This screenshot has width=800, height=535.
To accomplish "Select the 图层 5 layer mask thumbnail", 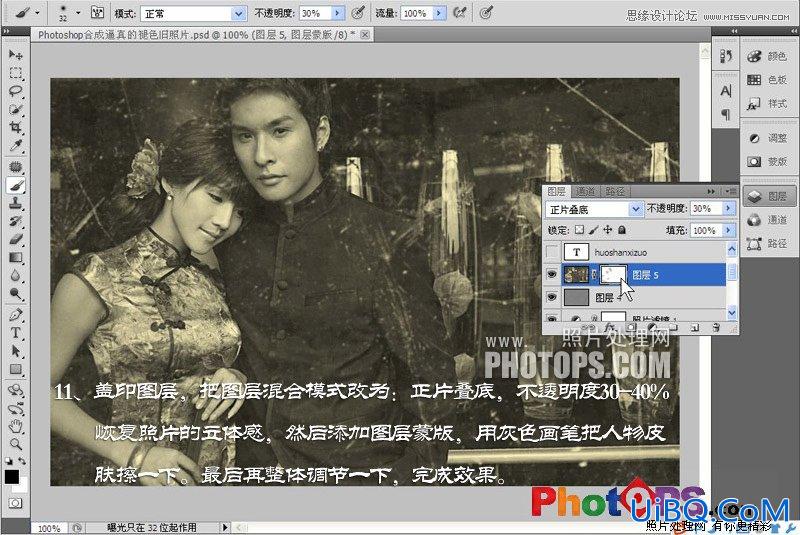I will point(613,274).
